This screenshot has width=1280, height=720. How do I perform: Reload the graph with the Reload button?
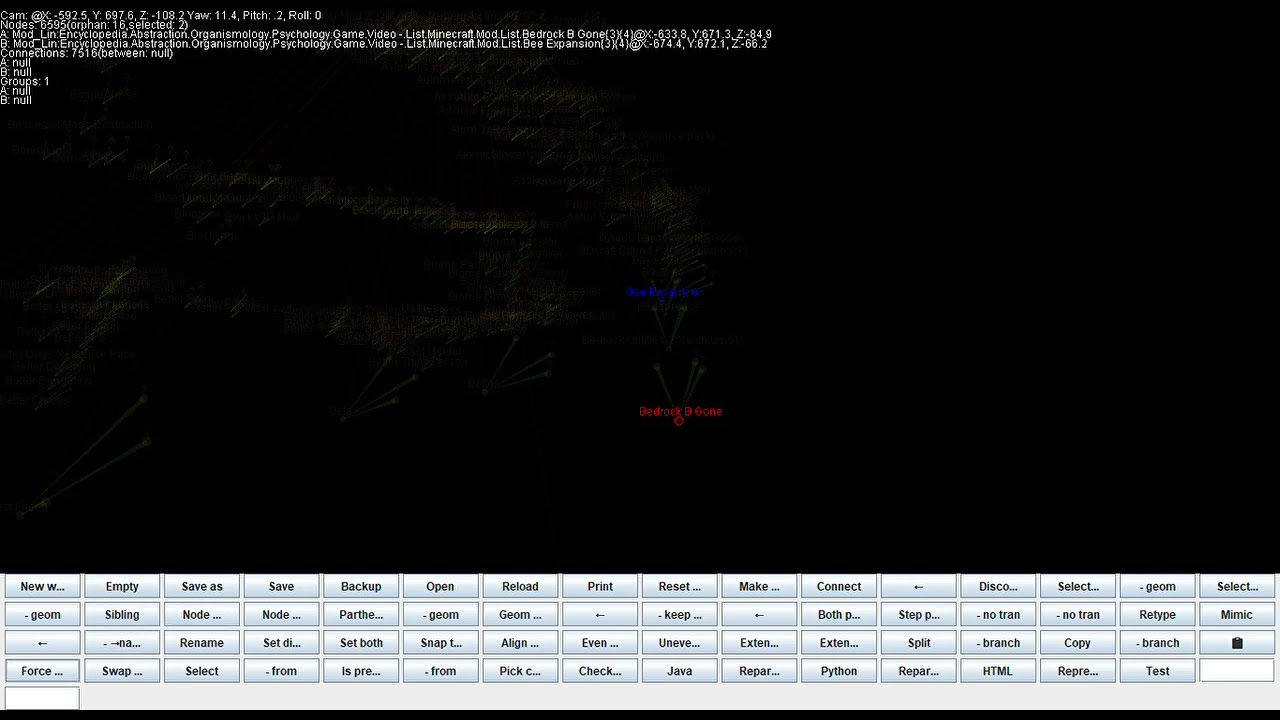tap(520, 587)
